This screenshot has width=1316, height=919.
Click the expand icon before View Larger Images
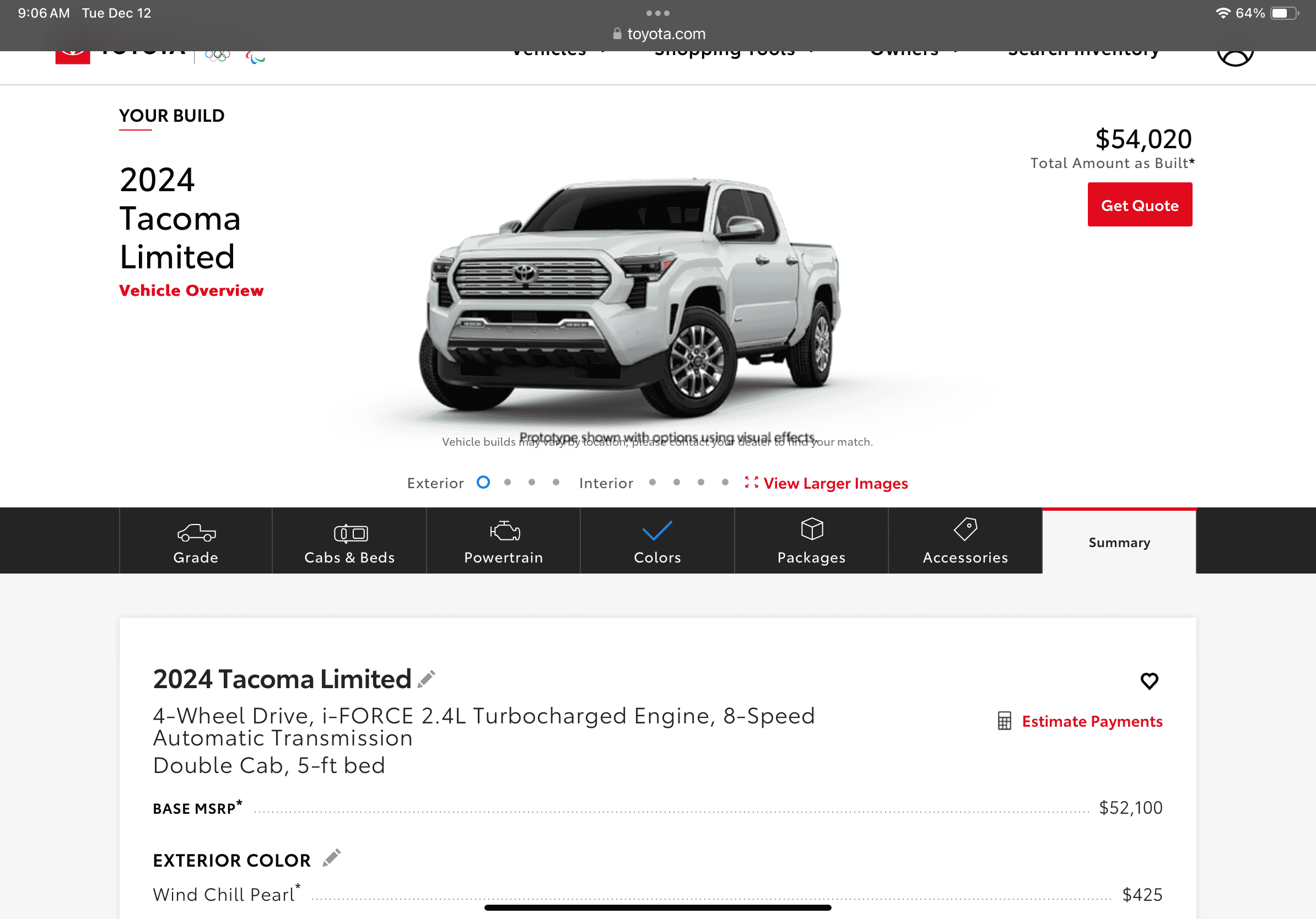(x=752, y=483)
